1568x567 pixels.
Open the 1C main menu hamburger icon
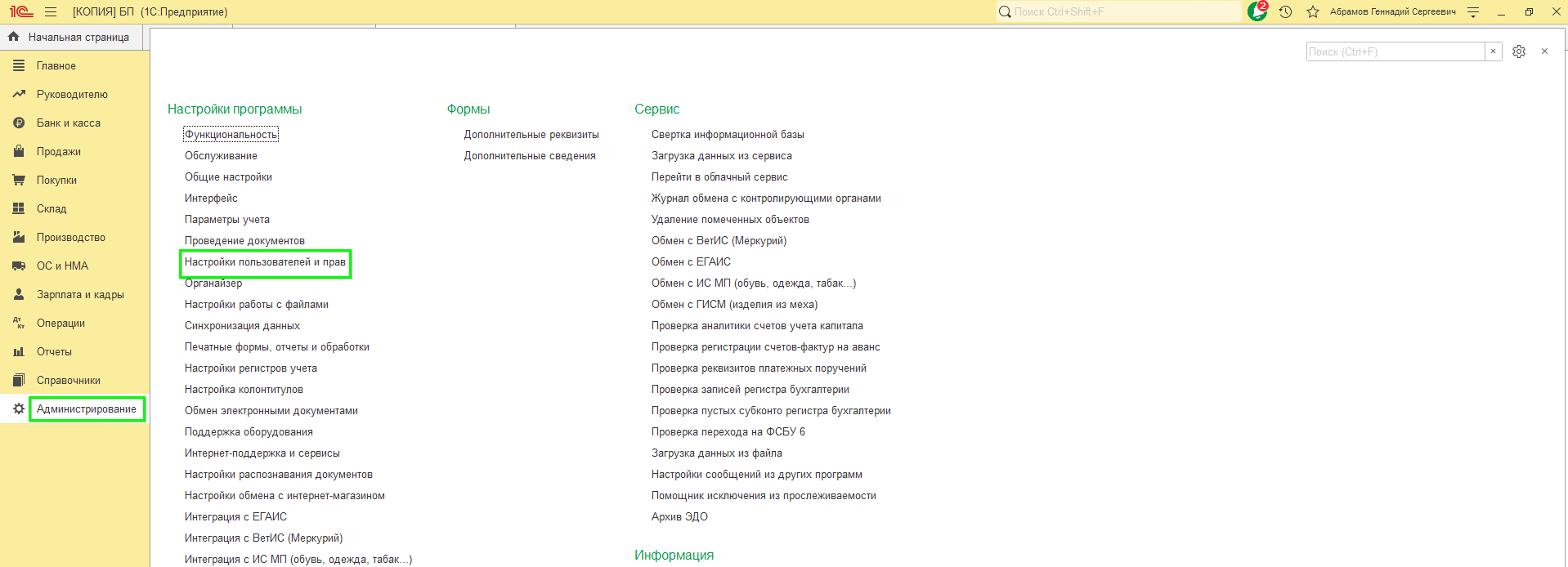[x=51, y=12]
